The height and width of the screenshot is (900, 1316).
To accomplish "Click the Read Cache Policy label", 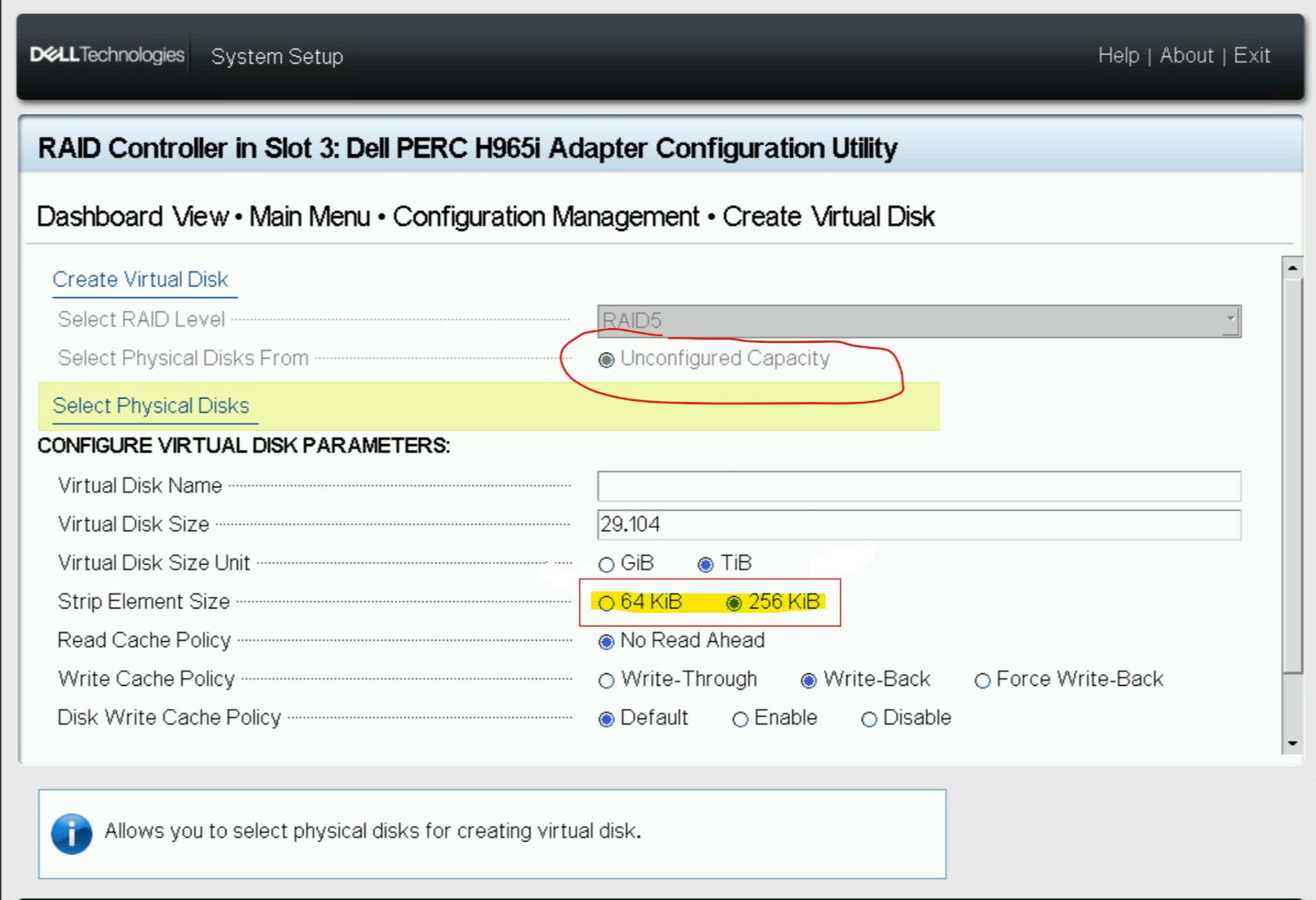I will point(144,640).
